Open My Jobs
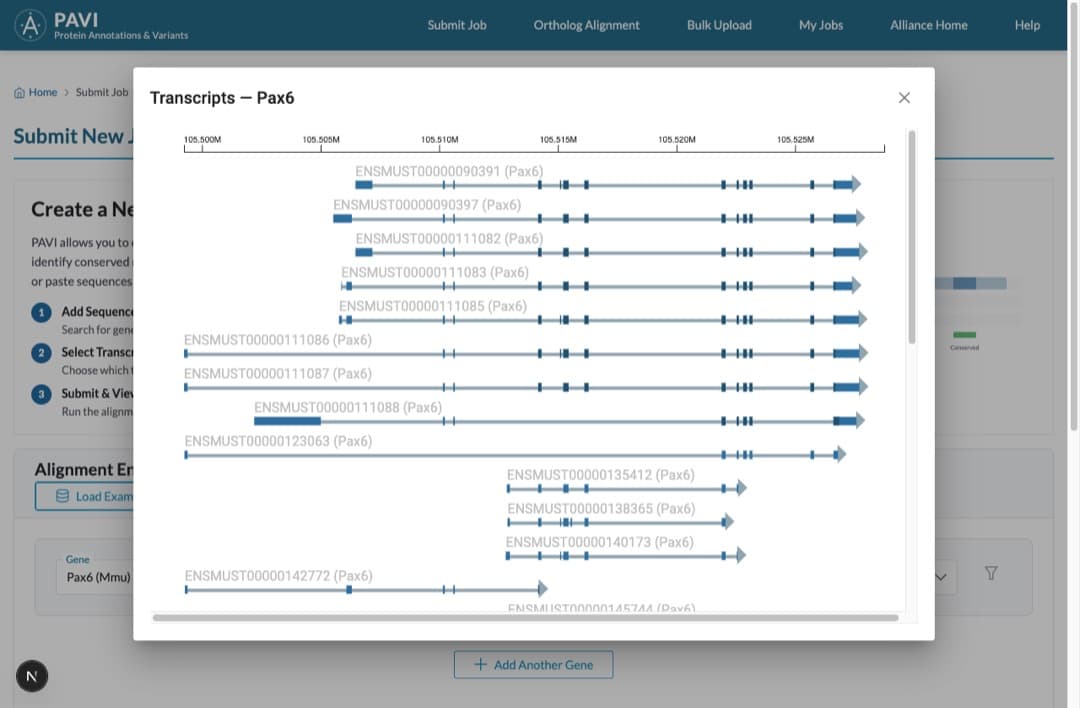 821,25
